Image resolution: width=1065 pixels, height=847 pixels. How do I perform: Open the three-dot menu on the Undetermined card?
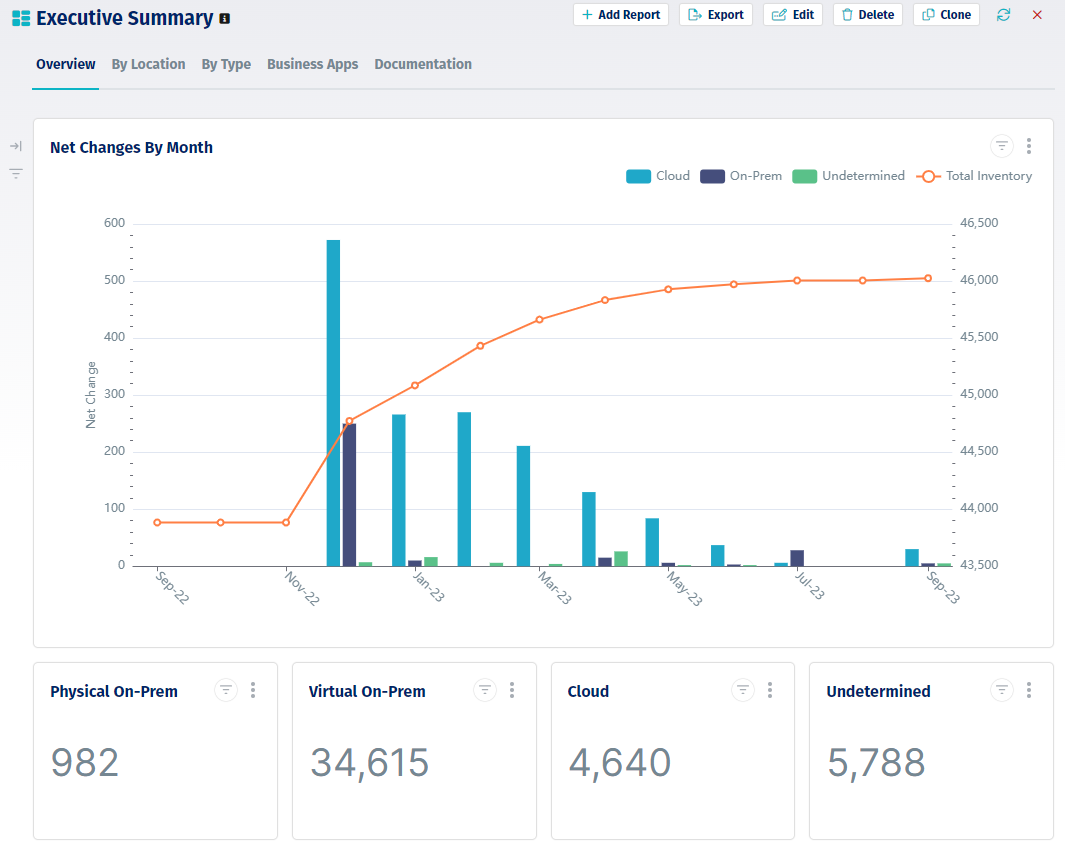[x=1029, y=690]
